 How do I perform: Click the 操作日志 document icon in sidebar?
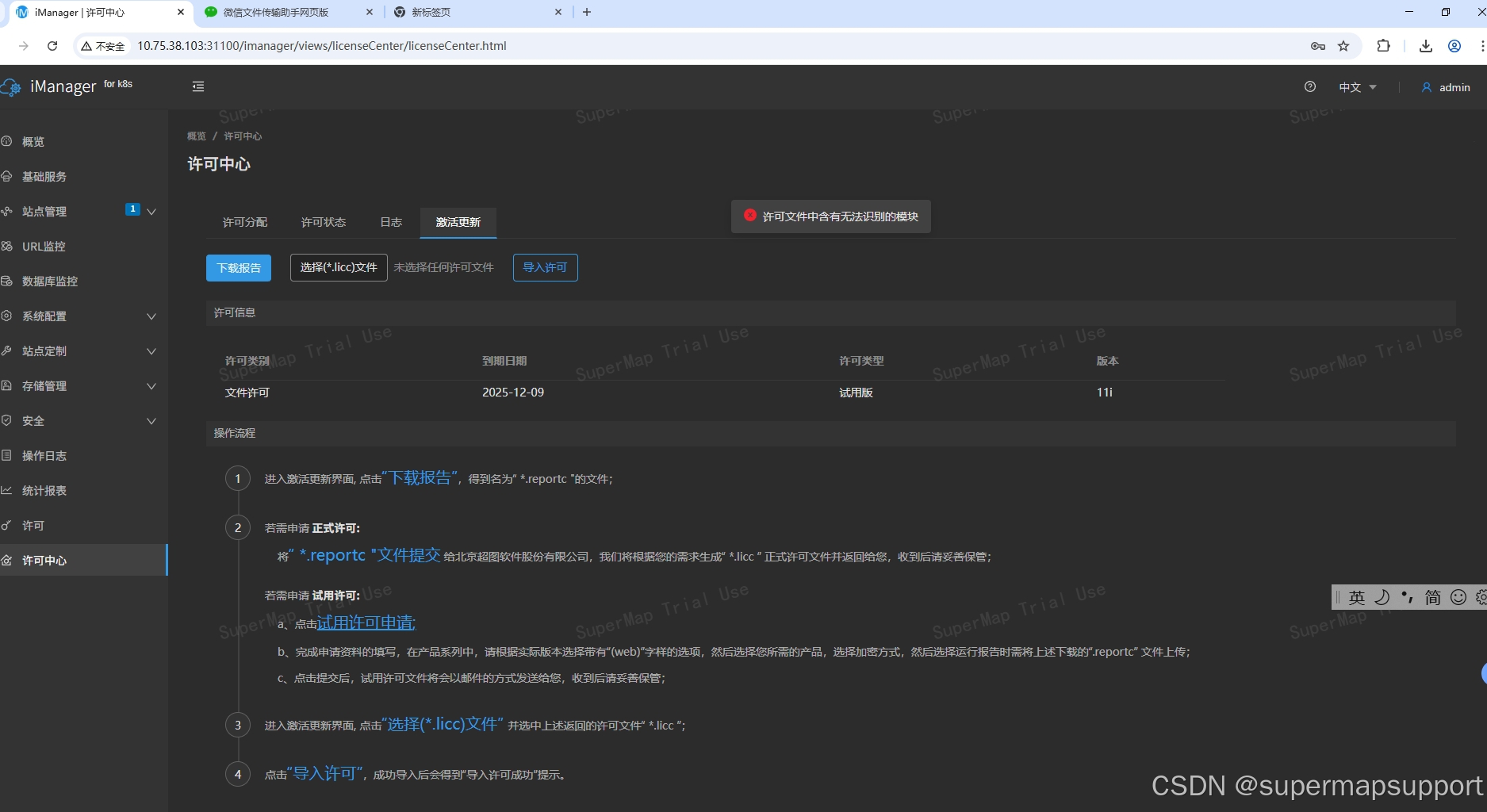pos(6,455)
